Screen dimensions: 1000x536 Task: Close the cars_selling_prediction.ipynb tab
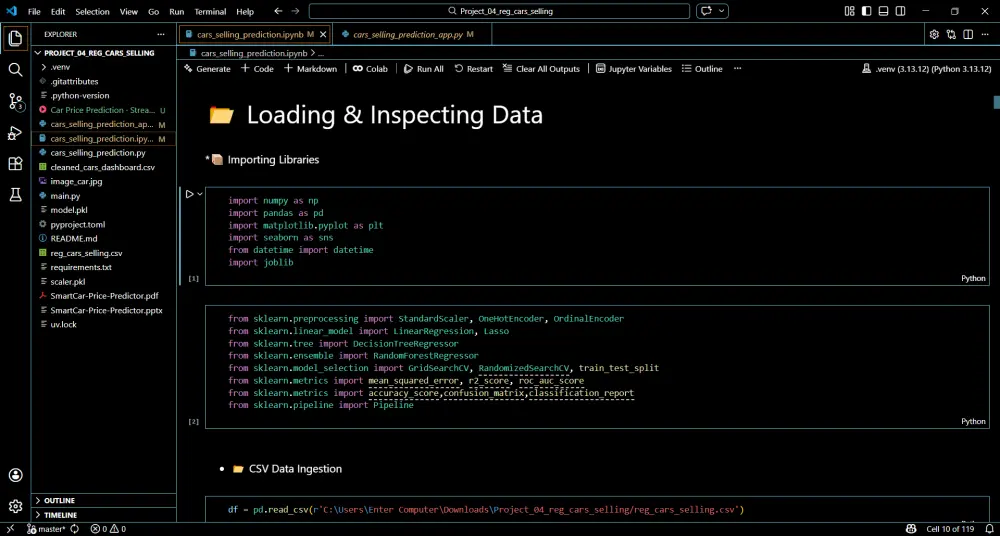tap(323, 34)
